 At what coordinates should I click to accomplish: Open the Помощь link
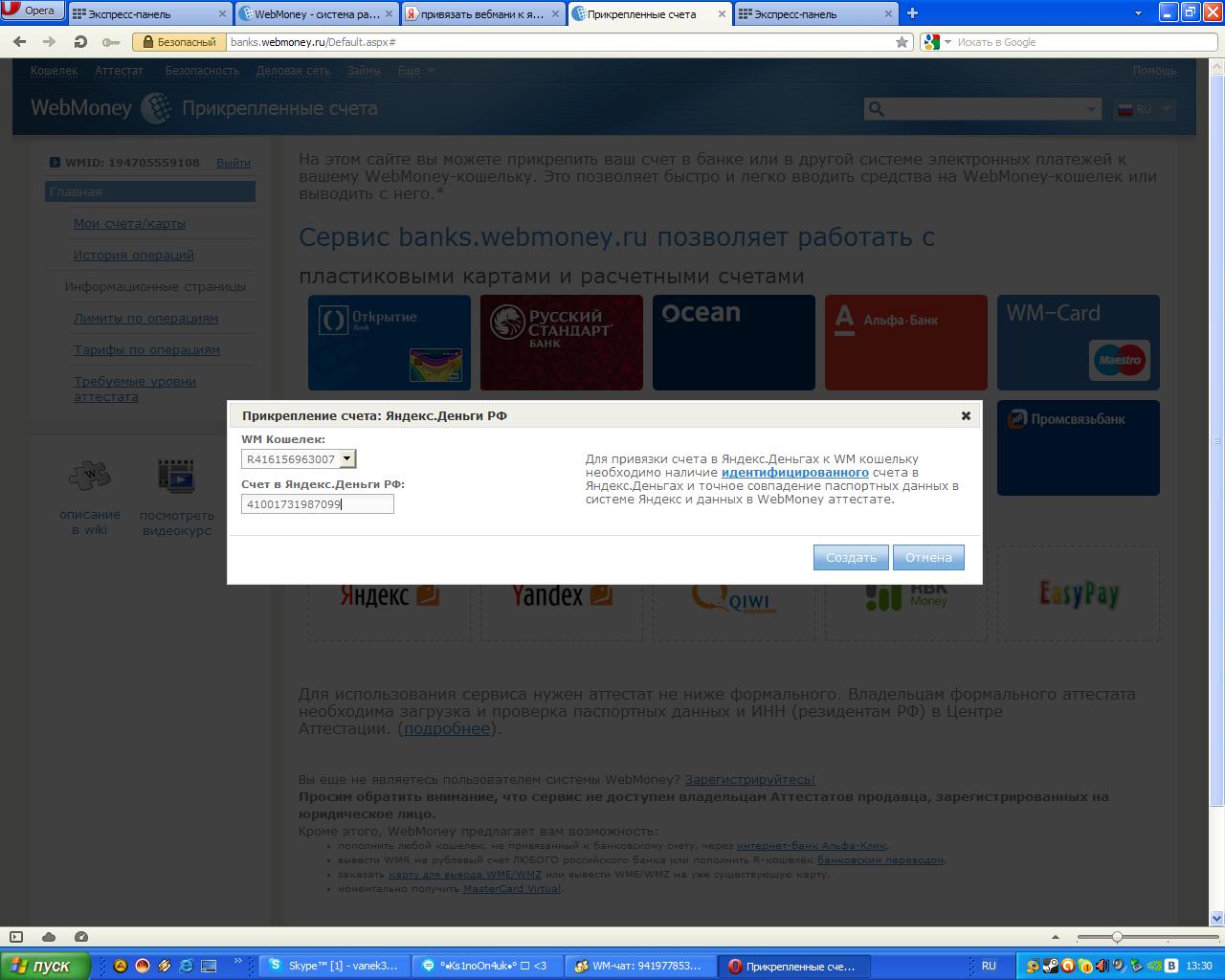click(x=1154, y=71)
